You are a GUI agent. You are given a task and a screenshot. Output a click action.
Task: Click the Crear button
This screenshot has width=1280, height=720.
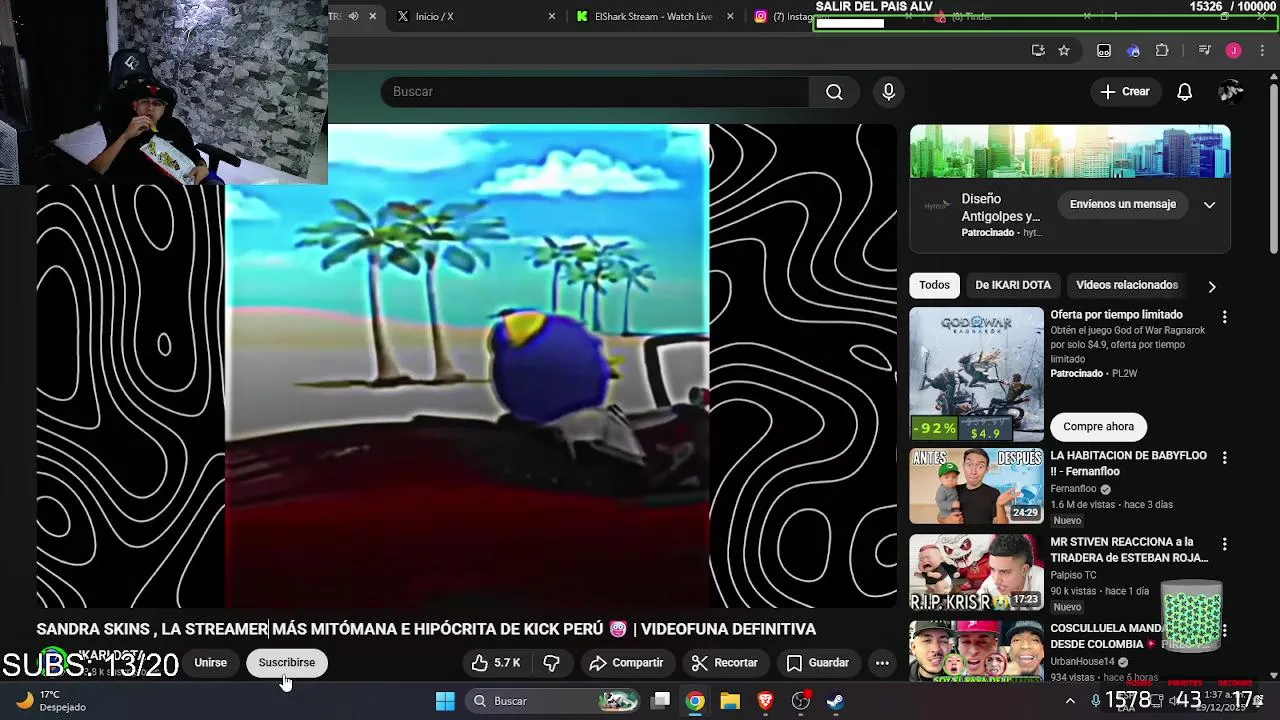pyautogui.click(x=1125, y=92)
